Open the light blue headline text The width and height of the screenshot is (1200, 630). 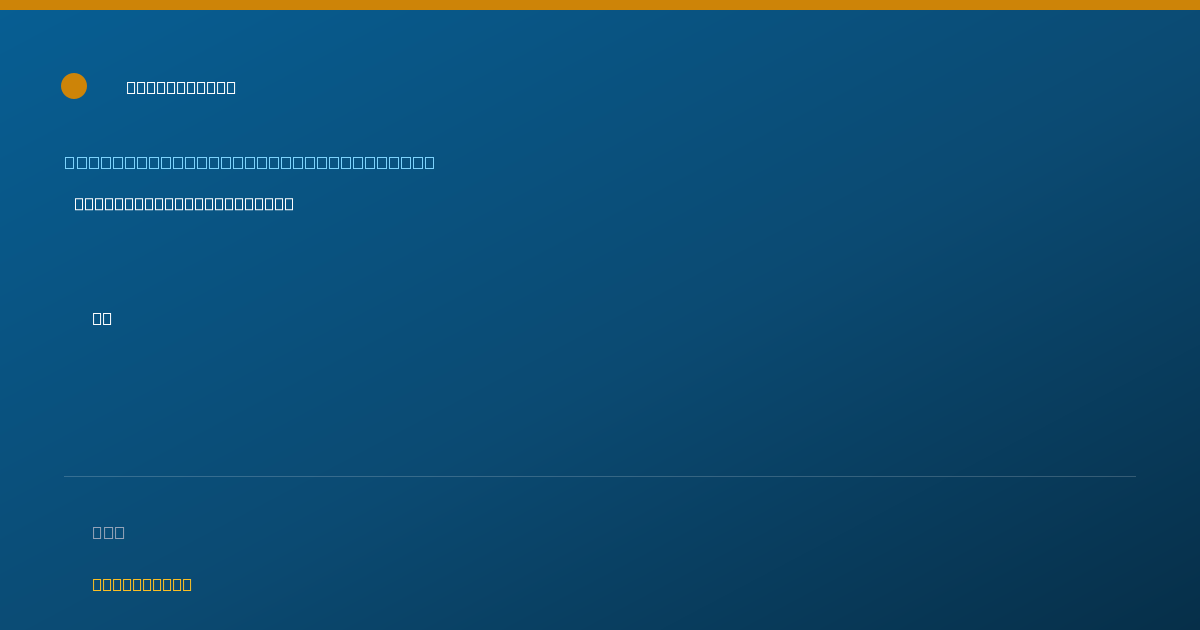[x=250, y=162]
